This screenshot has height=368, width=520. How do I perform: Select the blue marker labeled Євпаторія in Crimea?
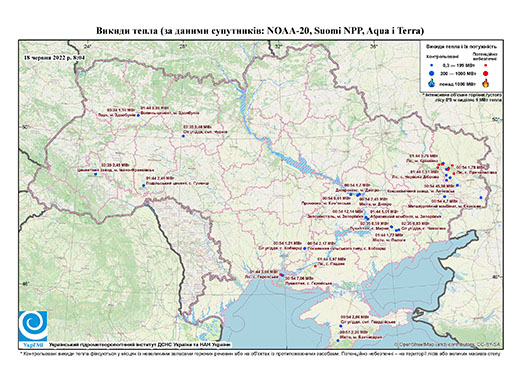point(338,340)
